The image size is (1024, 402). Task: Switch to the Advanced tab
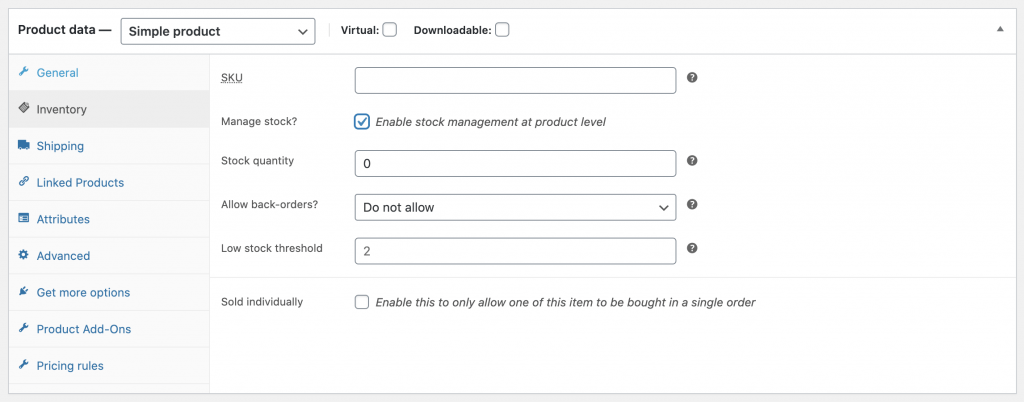109,255
